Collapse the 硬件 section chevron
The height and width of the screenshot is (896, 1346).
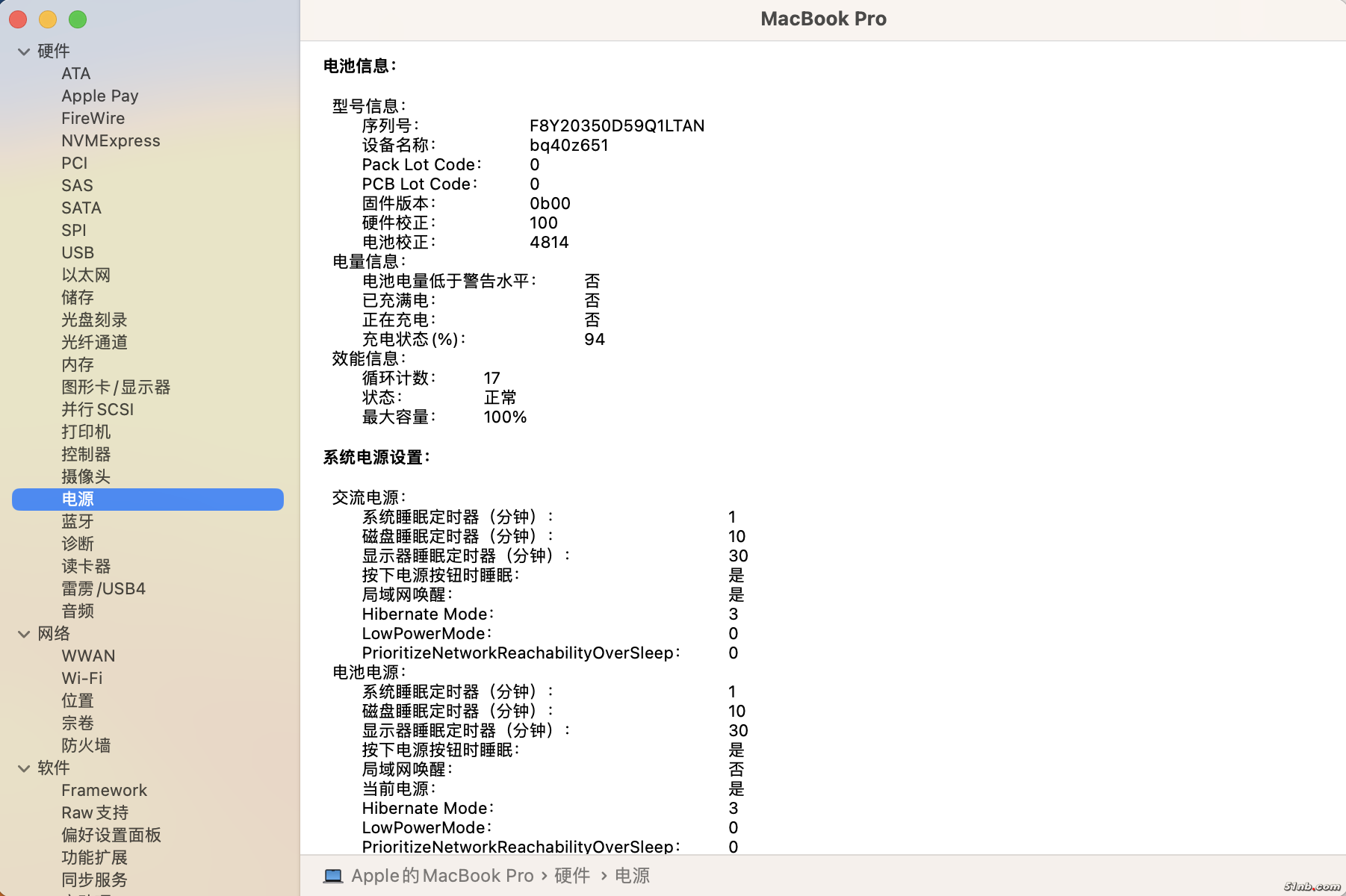pyautogui.click(x=24, y=52)
